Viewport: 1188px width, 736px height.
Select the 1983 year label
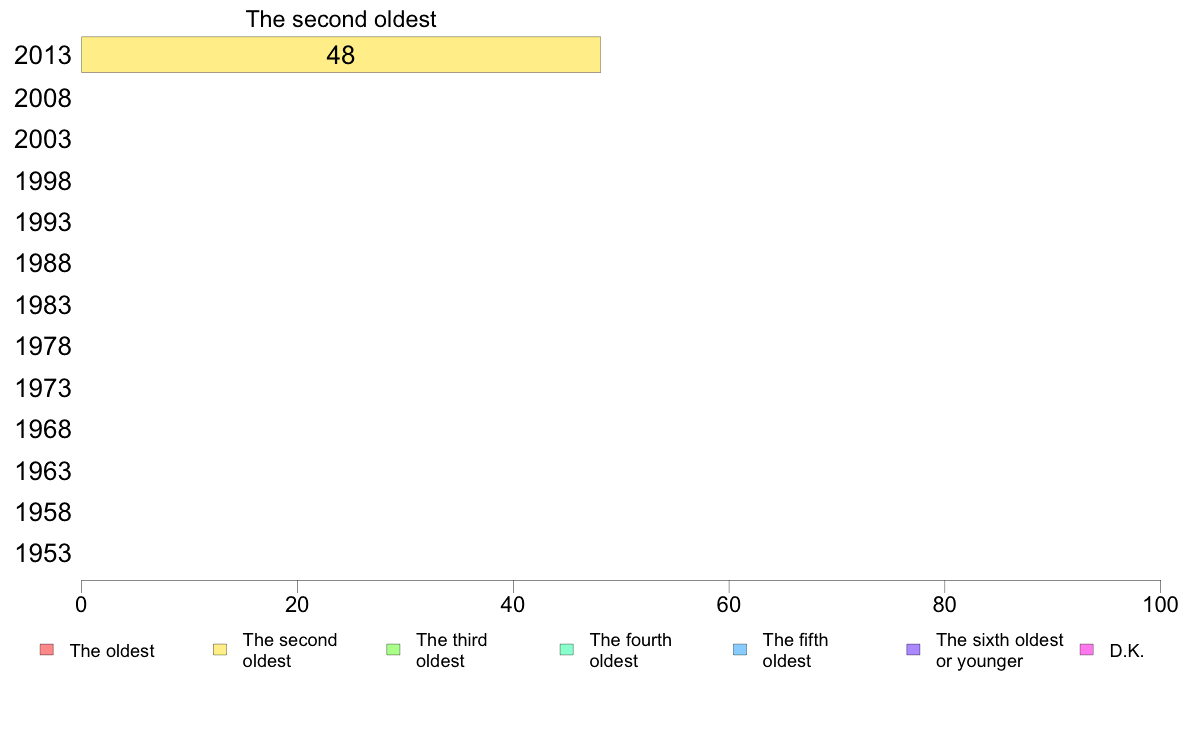click(x=43, y=305)
